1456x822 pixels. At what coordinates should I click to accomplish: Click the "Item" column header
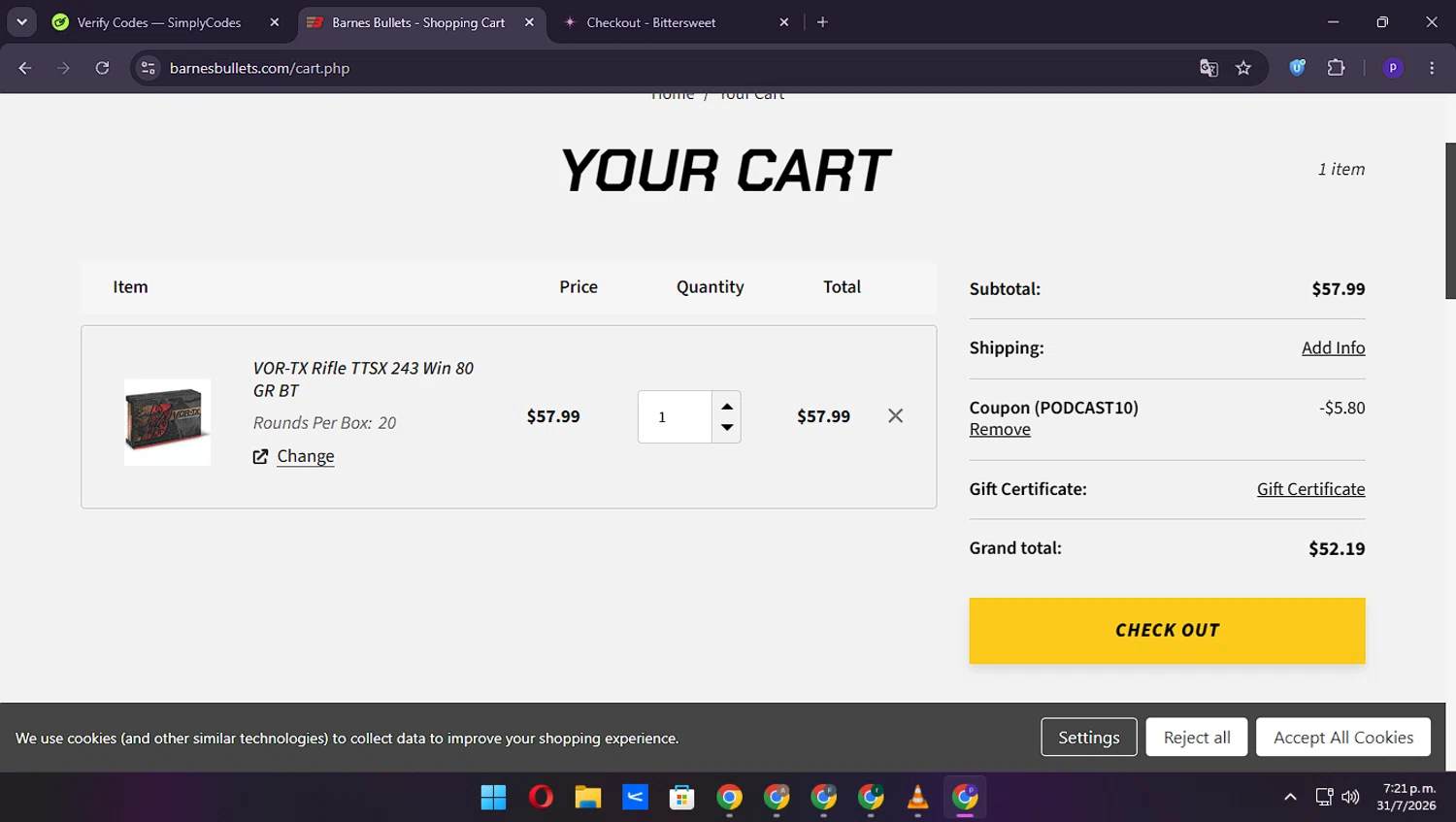click(130, 287)
